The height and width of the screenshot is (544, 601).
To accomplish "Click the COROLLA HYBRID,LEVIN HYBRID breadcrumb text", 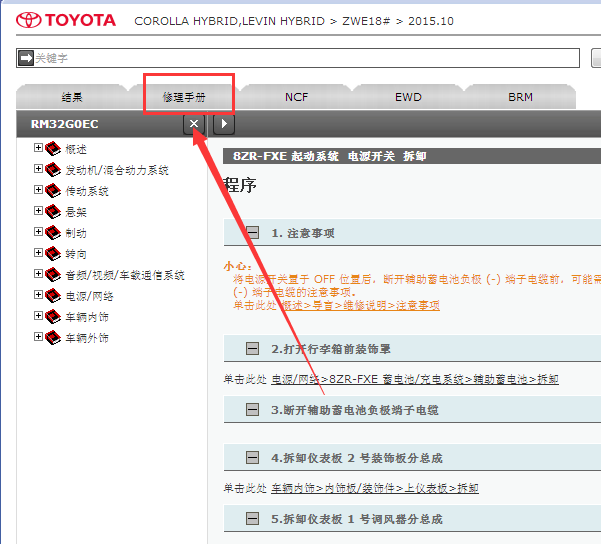I will tap(230, 21).
